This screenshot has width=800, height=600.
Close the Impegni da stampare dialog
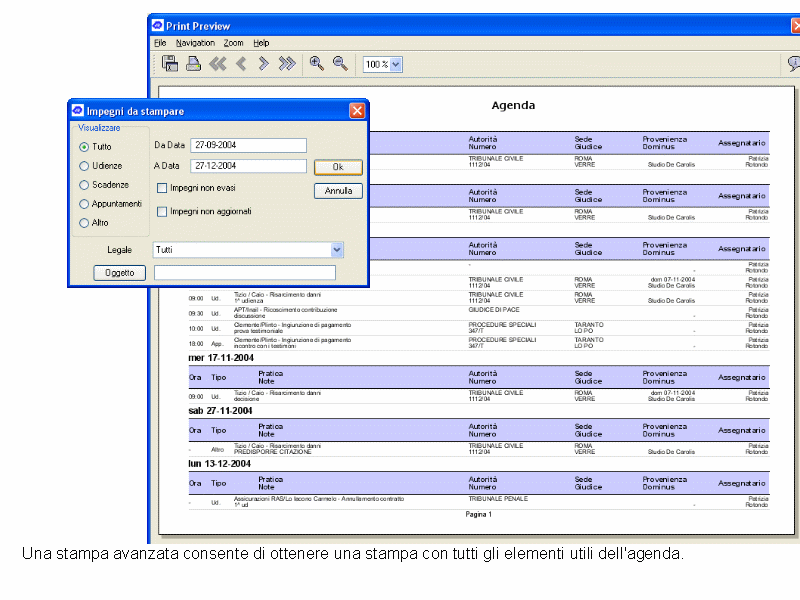coord(357,110)
